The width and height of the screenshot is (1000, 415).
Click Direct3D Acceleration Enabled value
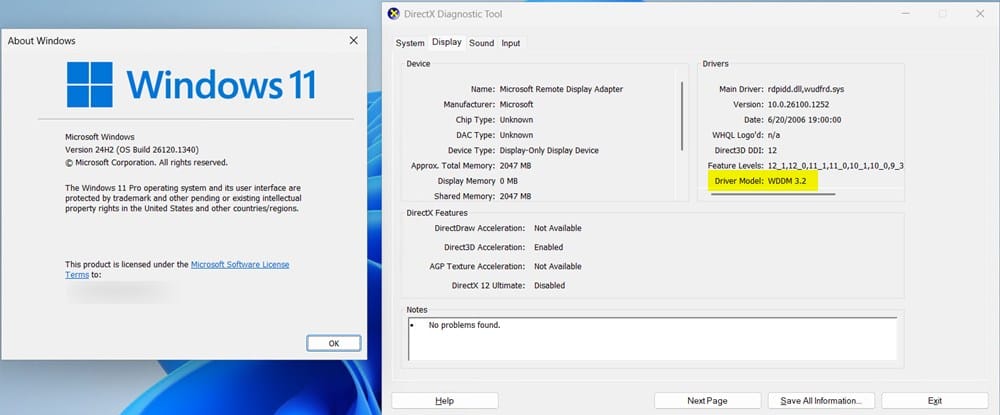click(548, 247)
